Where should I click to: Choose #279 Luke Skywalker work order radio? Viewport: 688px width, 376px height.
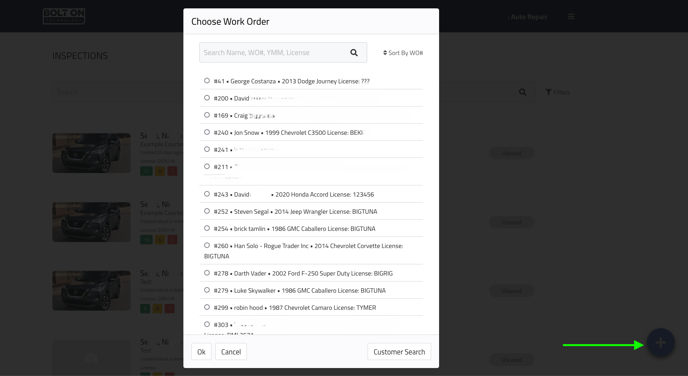pyautogui.click(x=207, y=290)
